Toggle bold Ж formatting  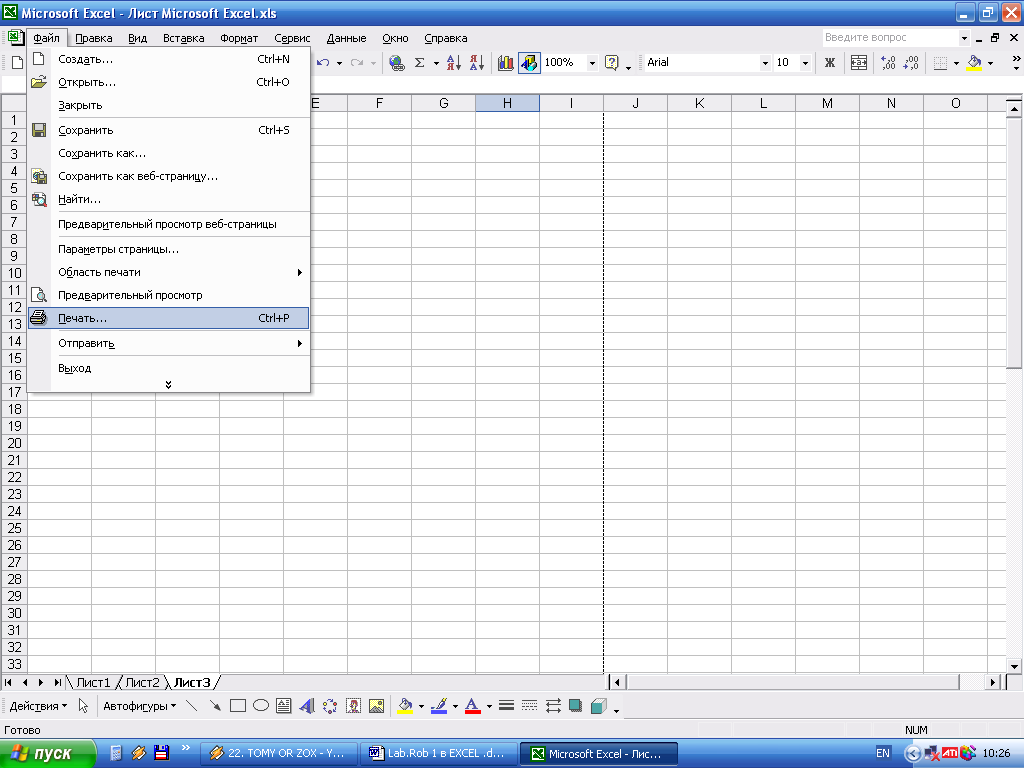tap(830, 63)
